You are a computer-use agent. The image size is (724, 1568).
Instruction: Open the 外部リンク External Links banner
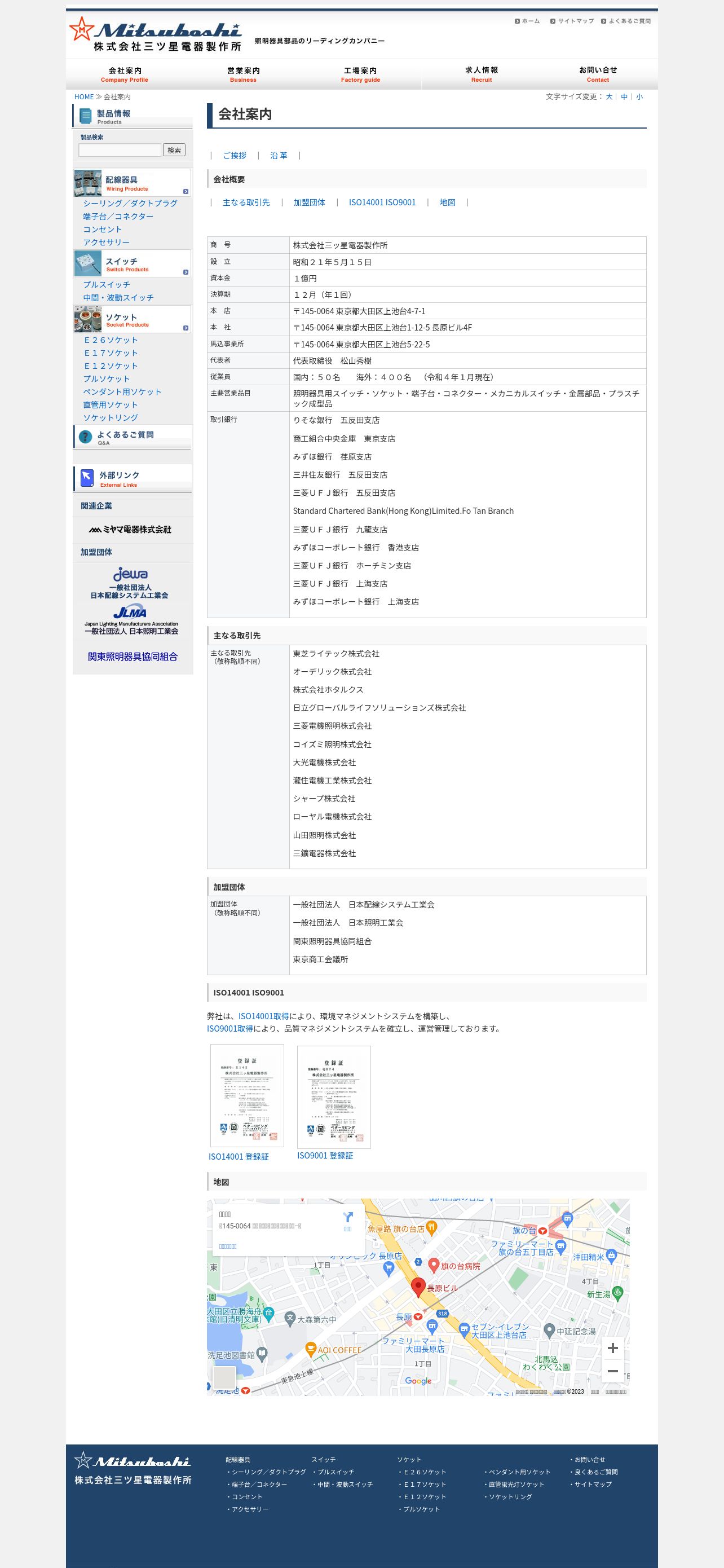click(x=133, y=478)
